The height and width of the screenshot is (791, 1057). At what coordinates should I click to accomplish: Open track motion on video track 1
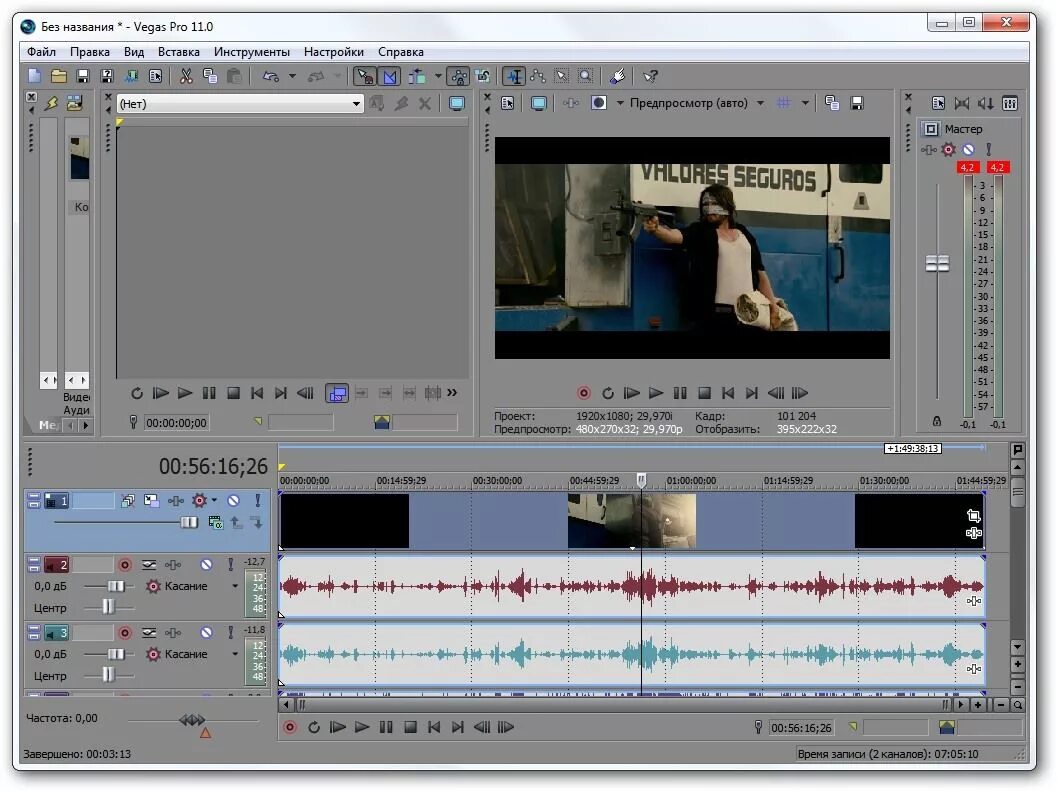(x=151, y=500)
